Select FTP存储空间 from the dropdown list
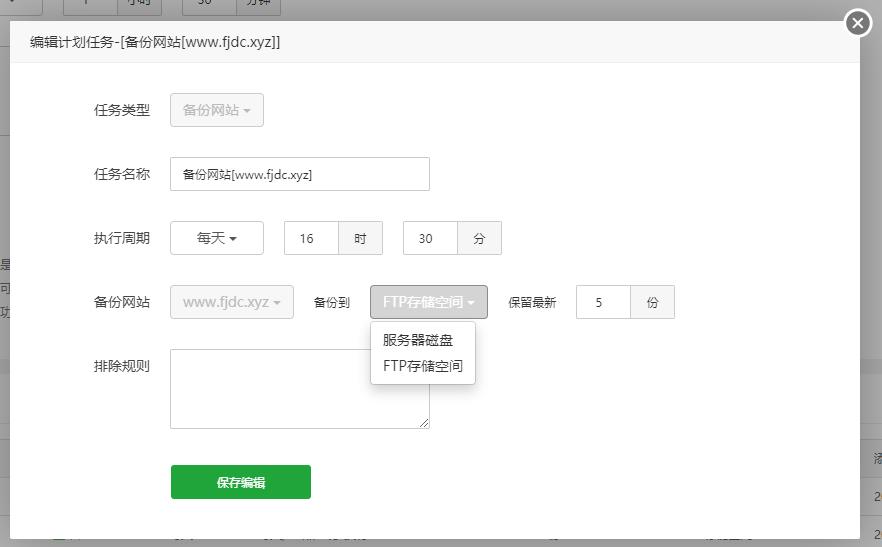 pos(422,366)
